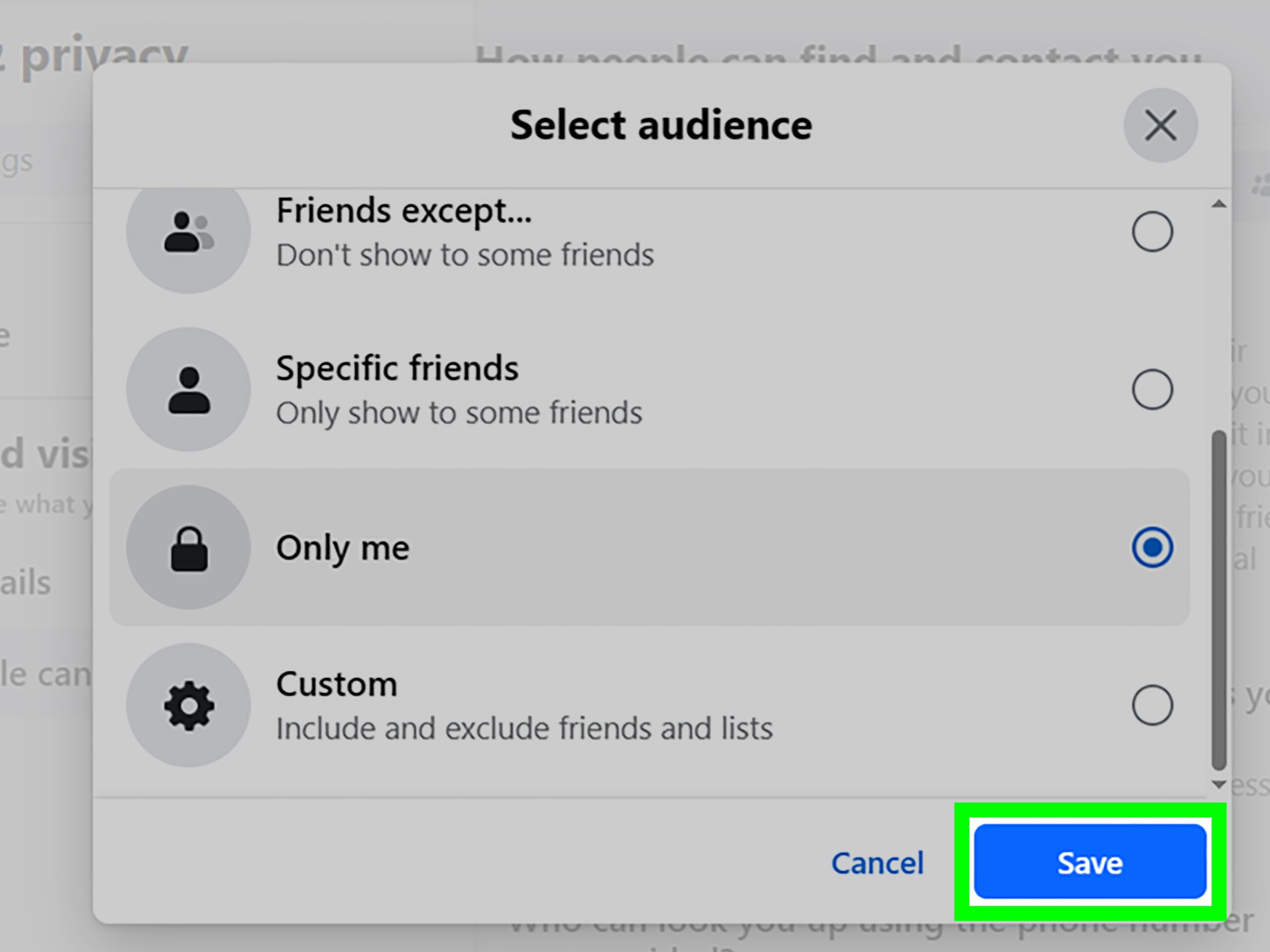Select the Specific friends radio button
This screenshot has width=1270, height=952.
(x=1152, y=389)
